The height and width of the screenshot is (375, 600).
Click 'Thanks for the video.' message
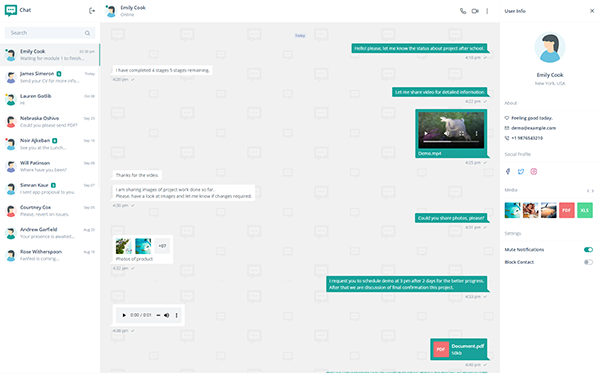coord(137,175)
